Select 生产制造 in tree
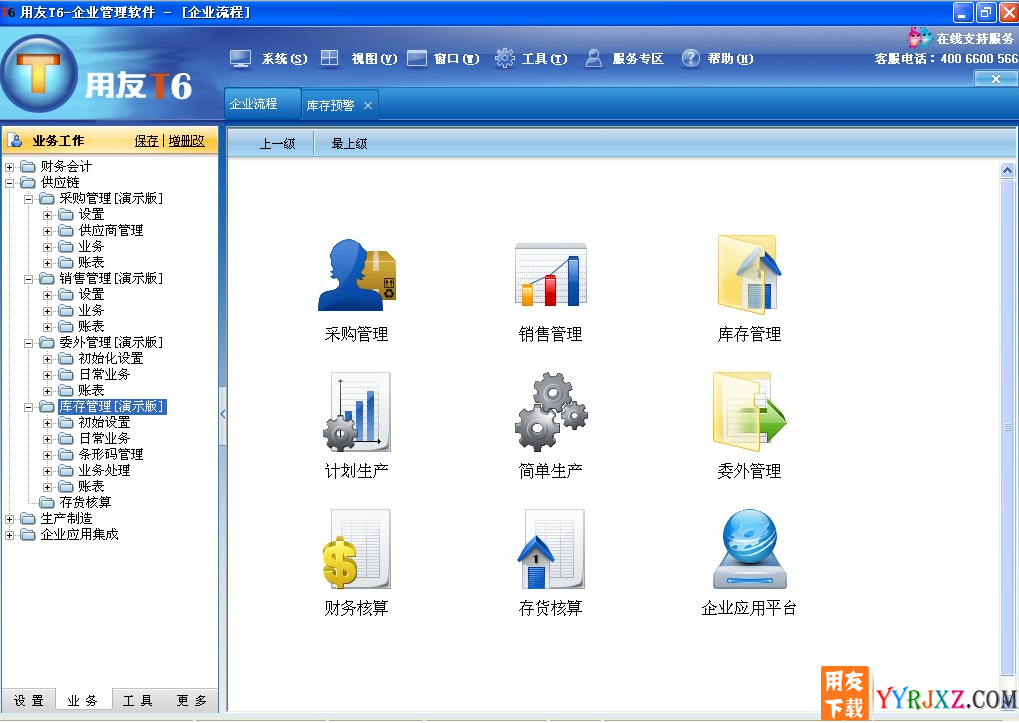Image resolution: width=1019 pixels, height=723 pixels. coord(66,518)
